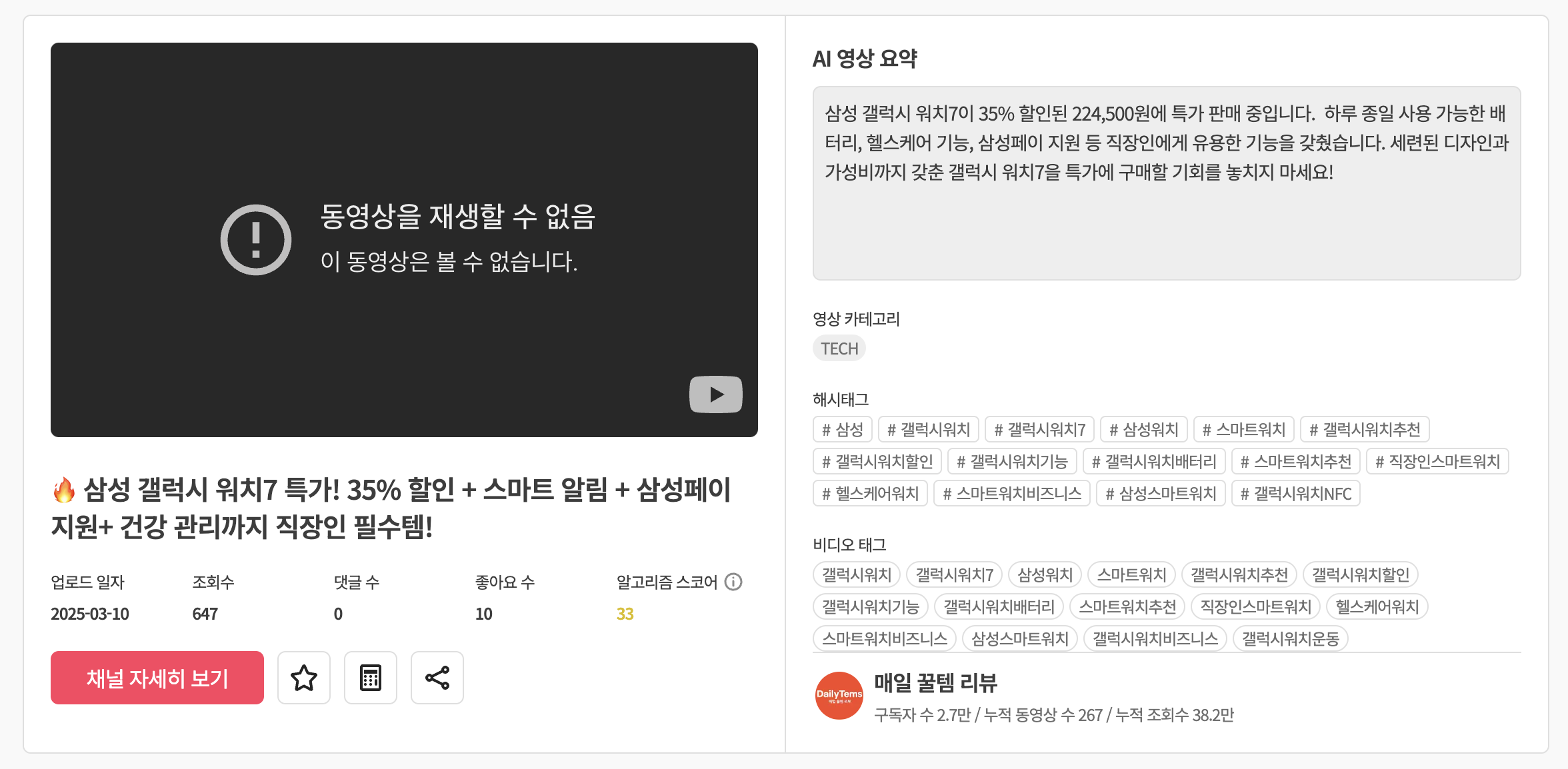Click the # 갤럭시워치7 hashtag
This screenshot has height=769, width=1568.
point(1039,429)
